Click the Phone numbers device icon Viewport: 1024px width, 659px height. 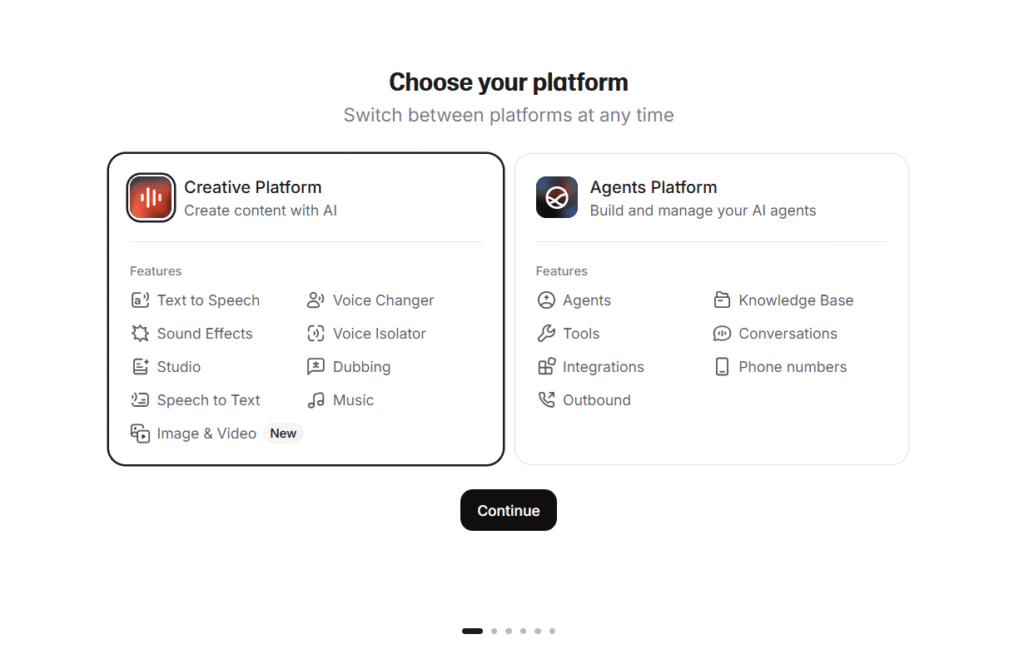coord(722,367)
